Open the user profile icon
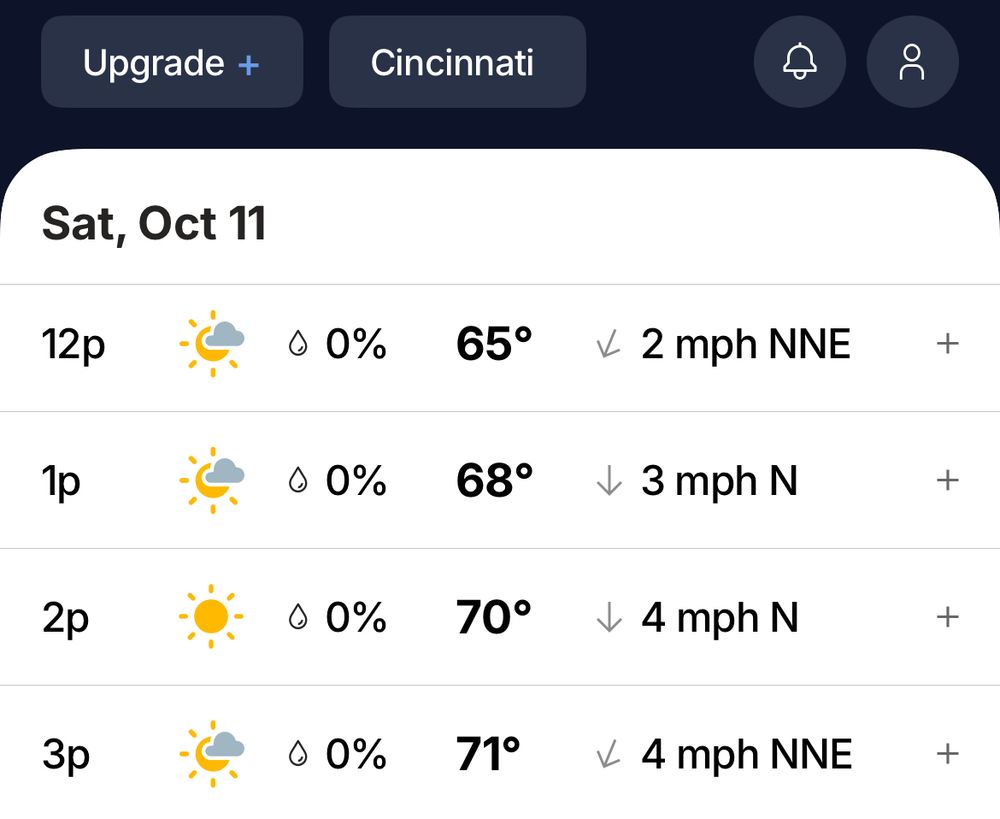The height and width of the screenshot is (819, 1000). click(x=912, y=62)
